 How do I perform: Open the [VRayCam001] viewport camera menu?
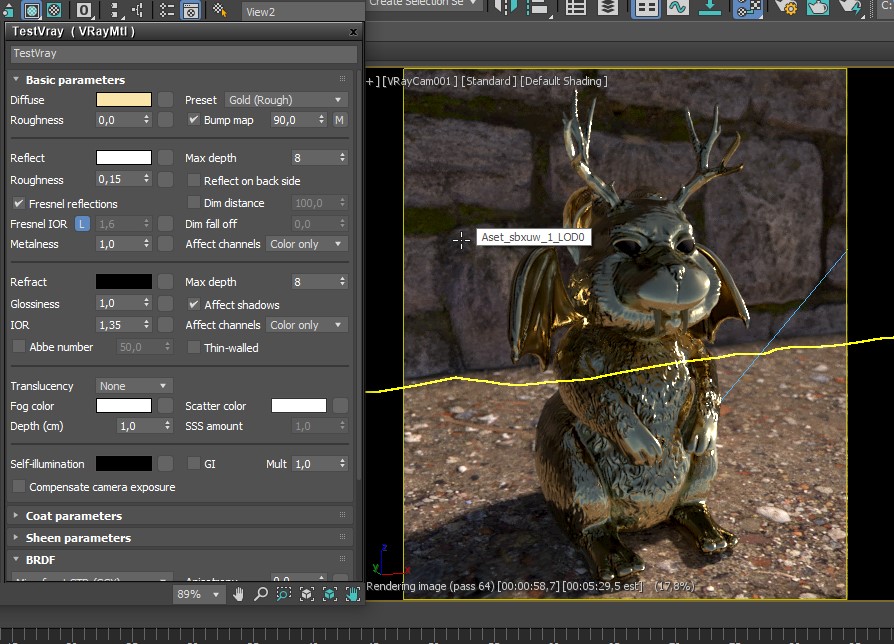[x=420, y=81]
